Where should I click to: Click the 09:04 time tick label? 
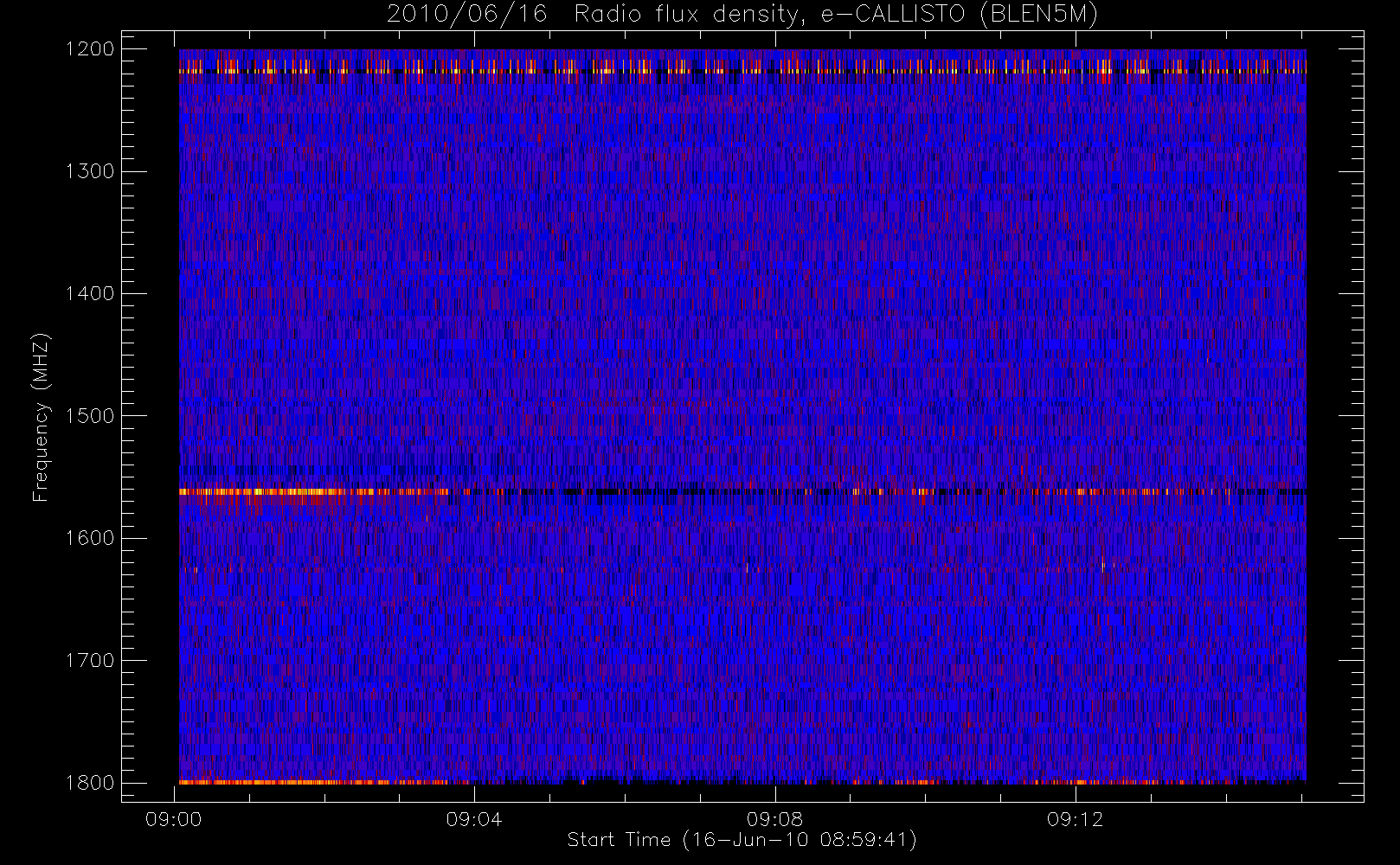tap(474, 819)
